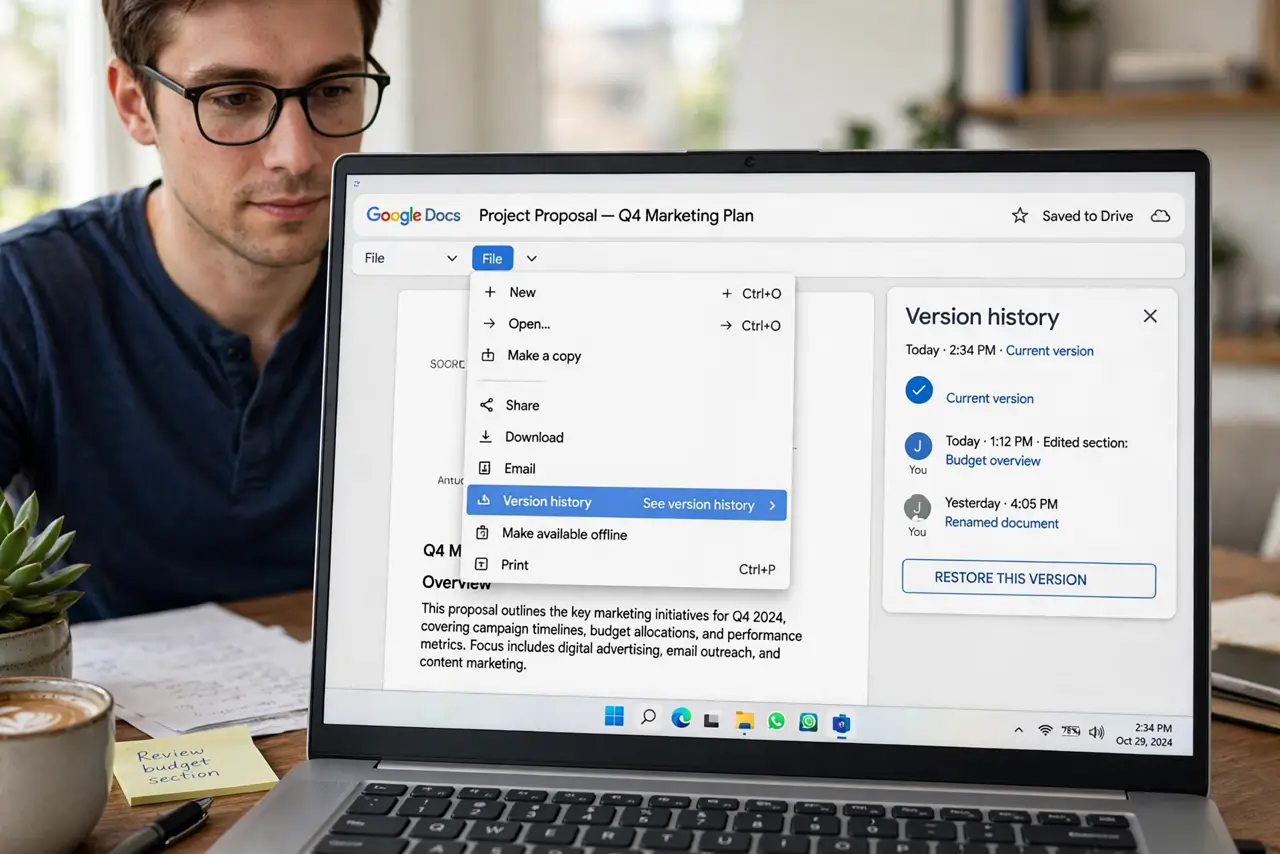This screenshot has height=854, width=1280.
Task: Click the Overview heading in the document
Action: click(457, 583)
